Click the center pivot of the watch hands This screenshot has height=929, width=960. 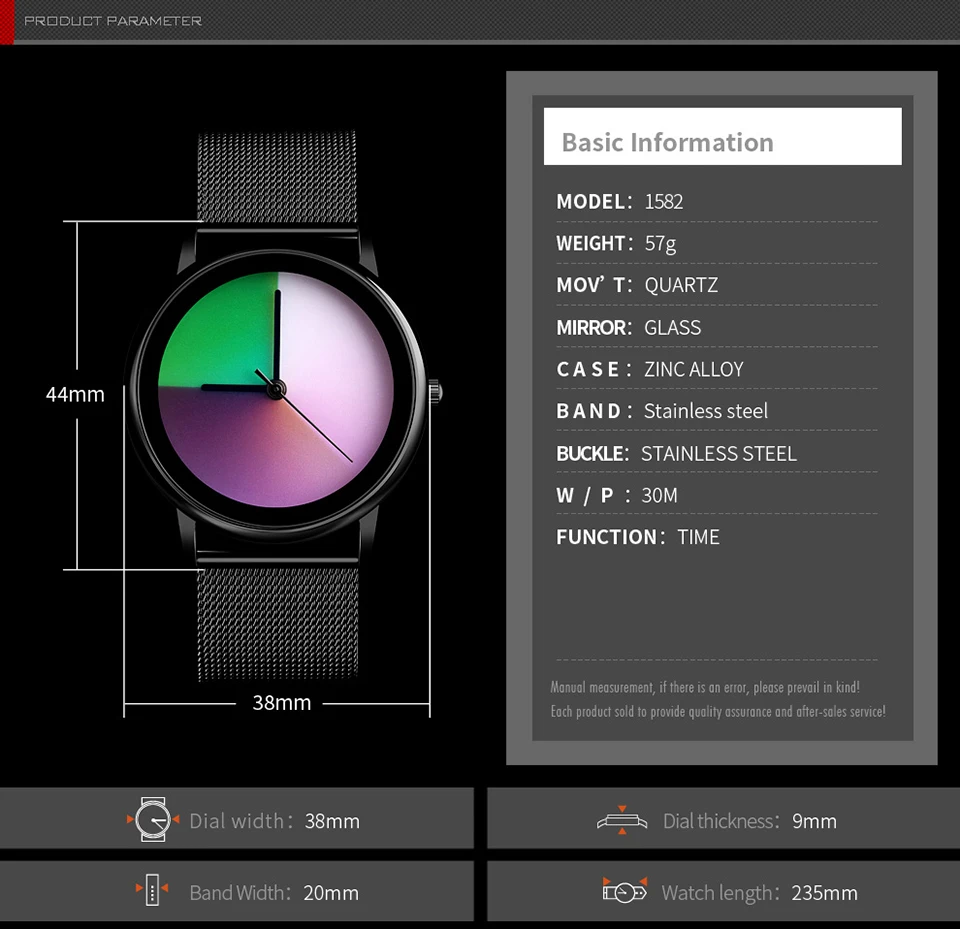point(276,388)
